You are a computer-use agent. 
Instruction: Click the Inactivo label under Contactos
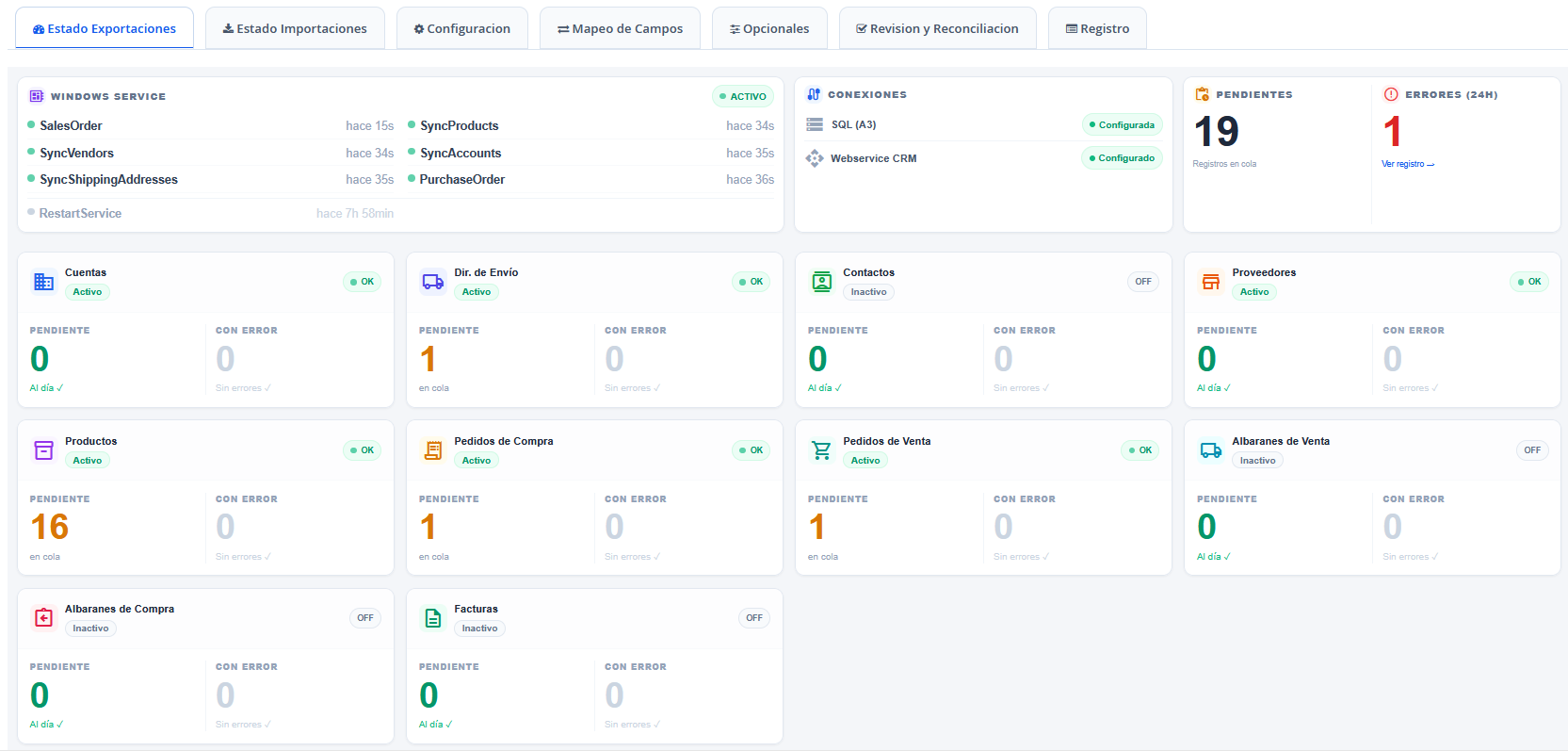[868, 292]
